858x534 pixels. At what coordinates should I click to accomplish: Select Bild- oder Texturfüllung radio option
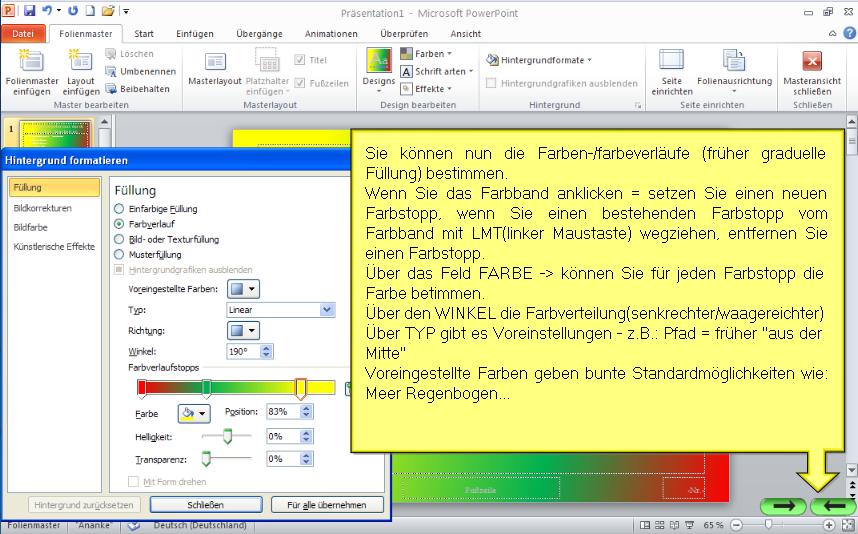[x=120, y=239]
